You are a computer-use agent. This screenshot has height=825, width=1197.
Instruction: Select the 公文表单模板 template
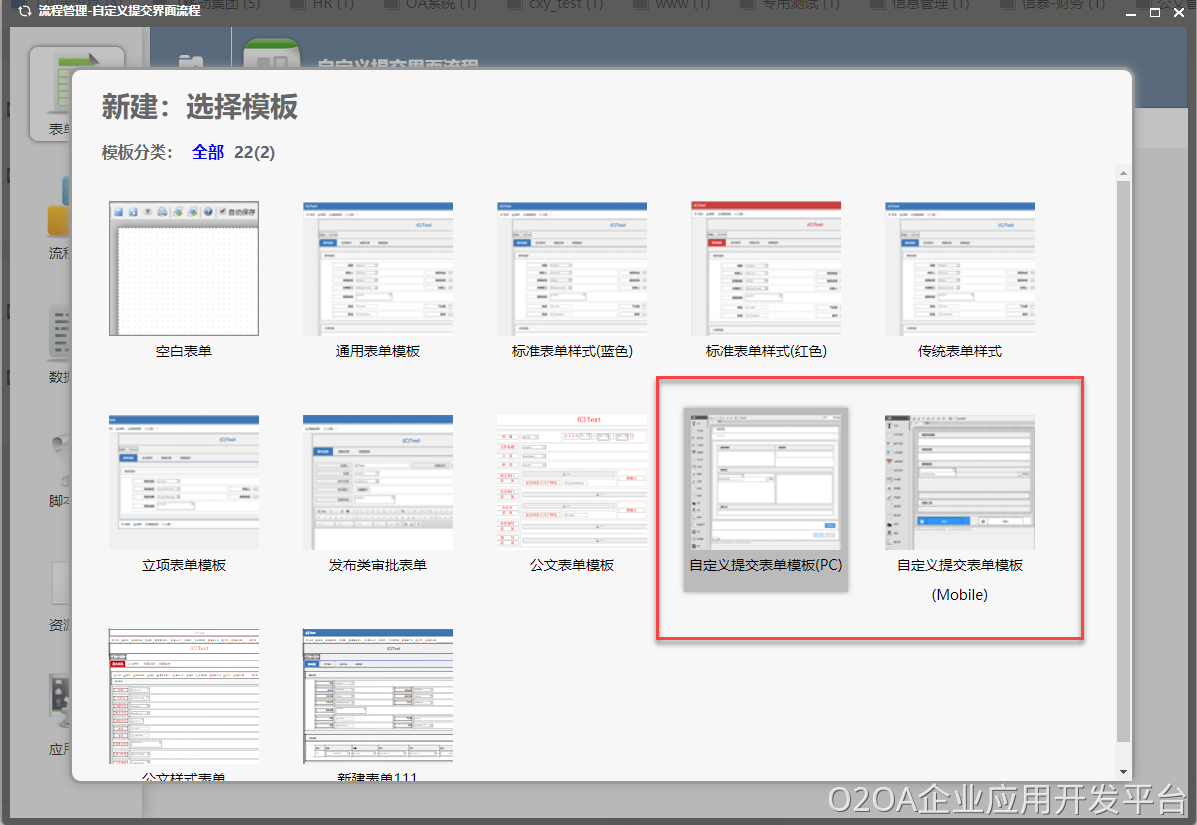[x=572, y=483]
